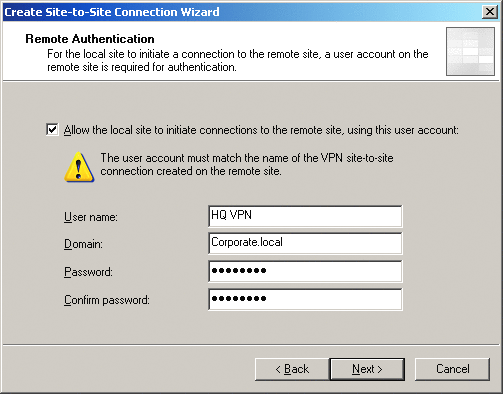Viewport: 503px width, 394px height.
Task: Uncheck the Allow local site to initiate connections checkbox
Action: click(x=52, y=129)
